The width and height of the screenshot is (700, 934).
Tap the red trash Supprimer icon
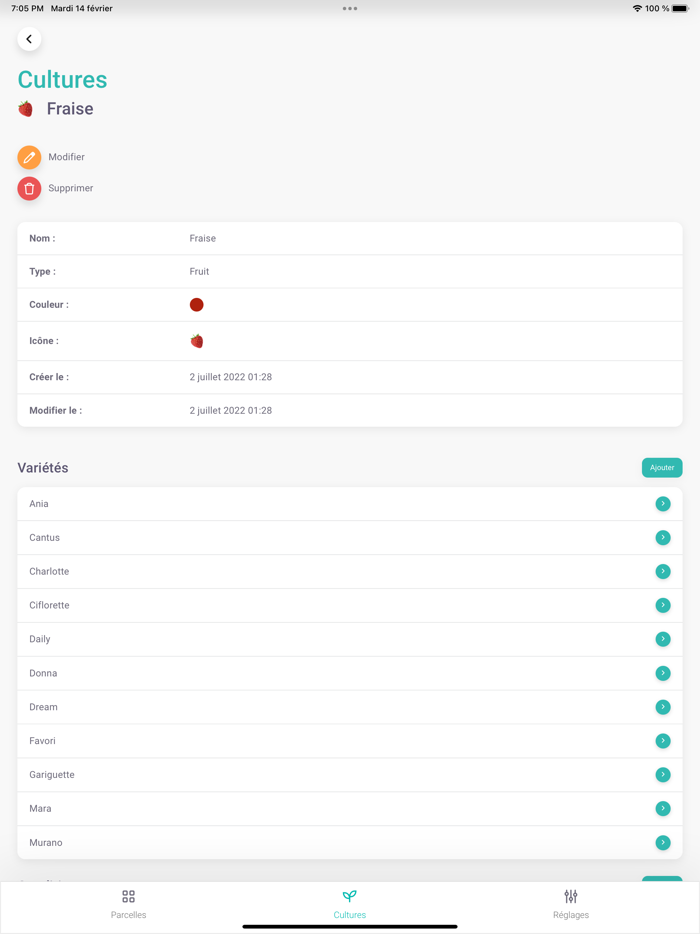[29, 188]
